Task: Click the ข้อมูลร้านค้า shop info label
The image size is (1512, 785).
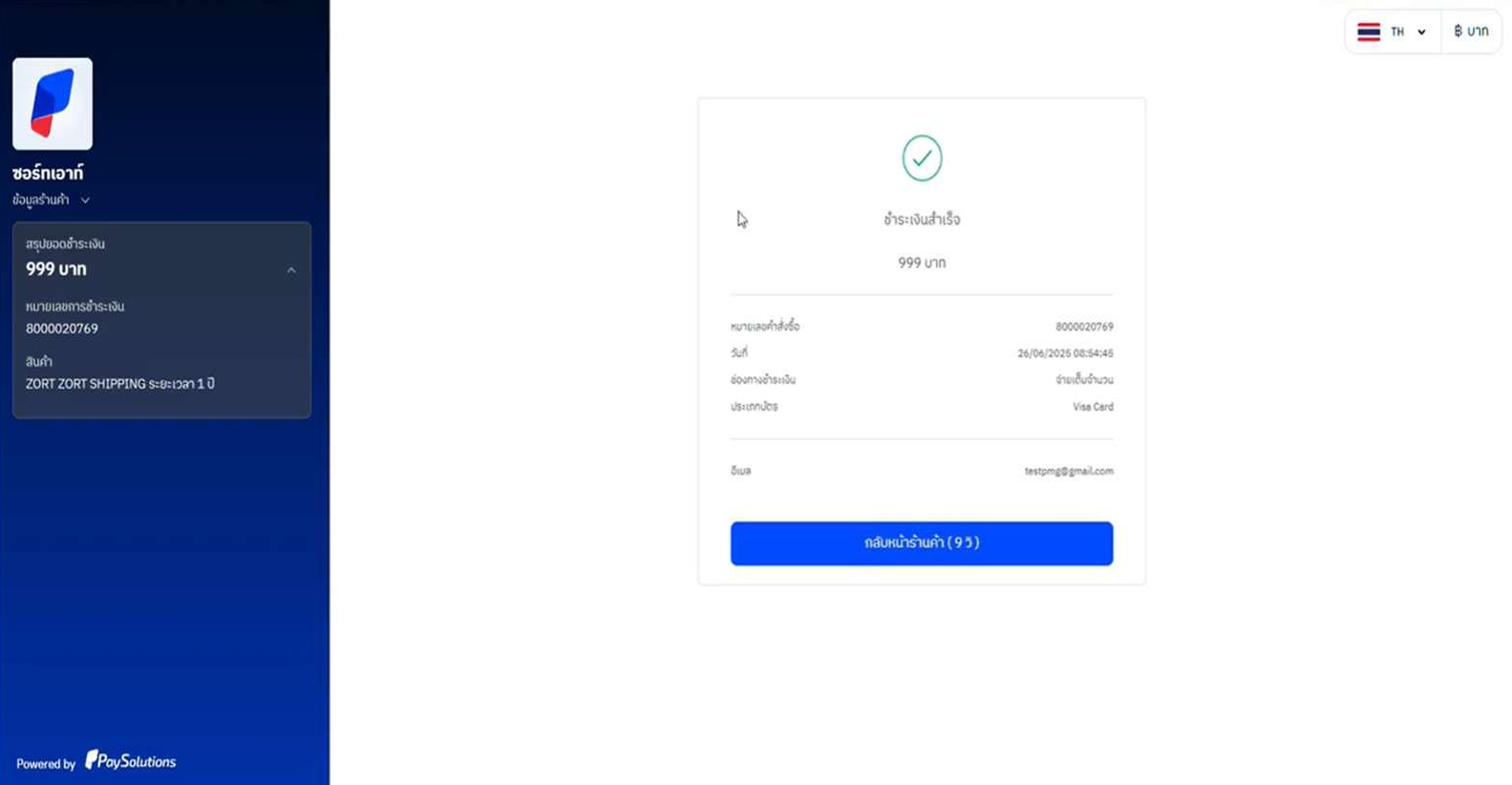Action: click(41, 200)
